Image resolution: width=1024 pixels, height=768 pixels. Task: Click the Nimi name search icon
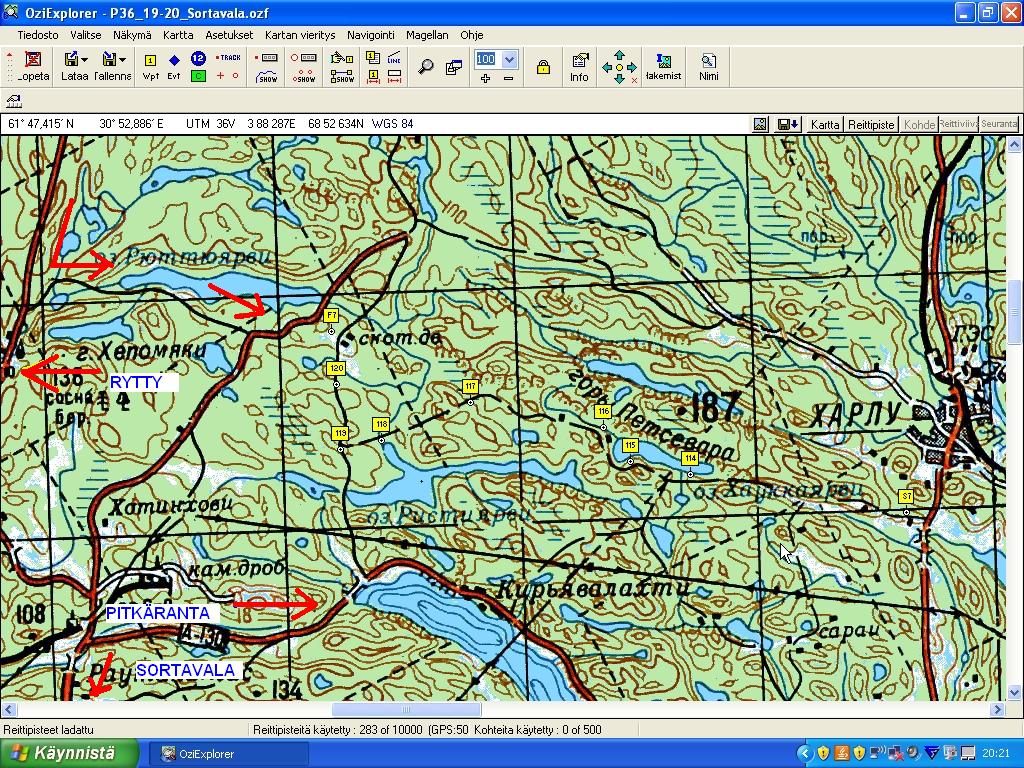point(708,67)
